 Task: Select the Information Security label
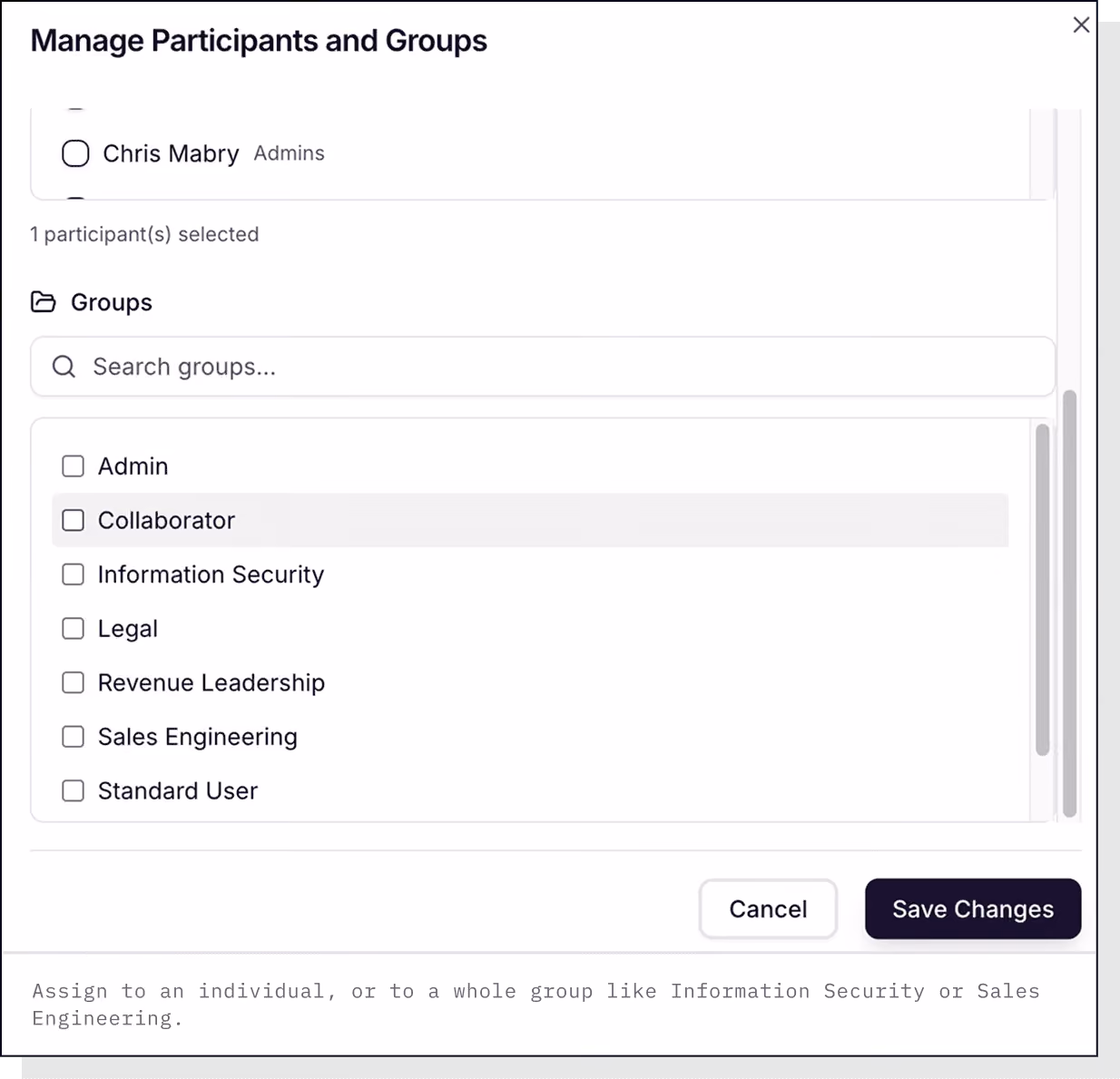[x=211, y=574]
